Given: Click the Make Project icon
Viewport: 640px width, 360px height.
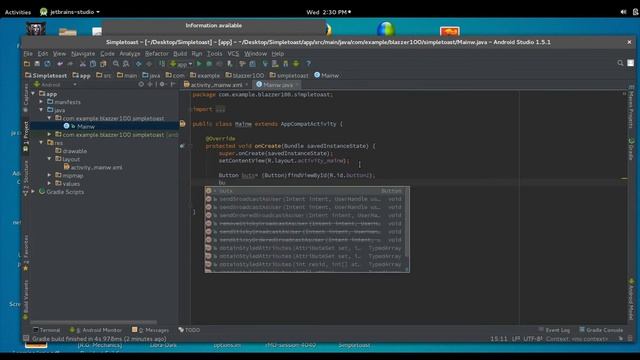Looking at the screenshot, I should [162, 64].
